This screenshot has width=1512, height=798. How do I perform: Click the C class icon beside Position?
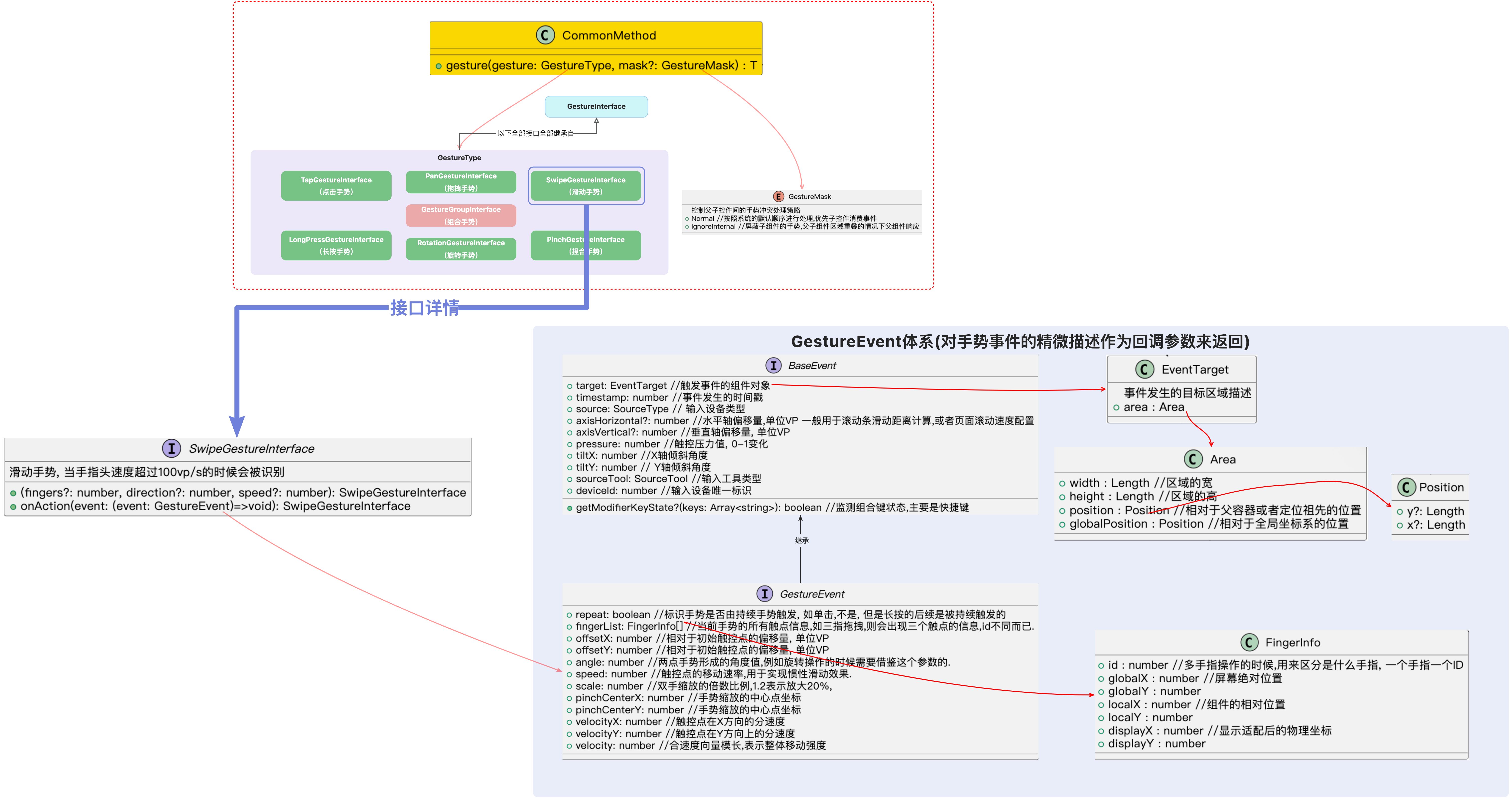[x=1406, y=487]
